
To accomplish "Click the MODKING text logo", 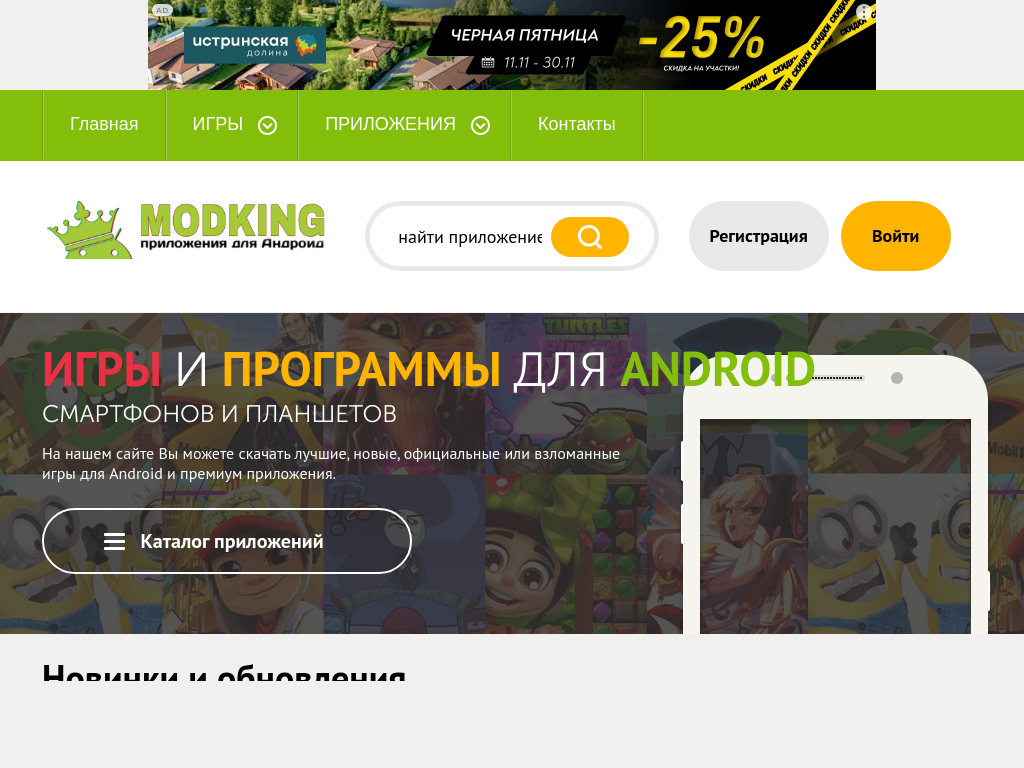I will coord(232,226).
